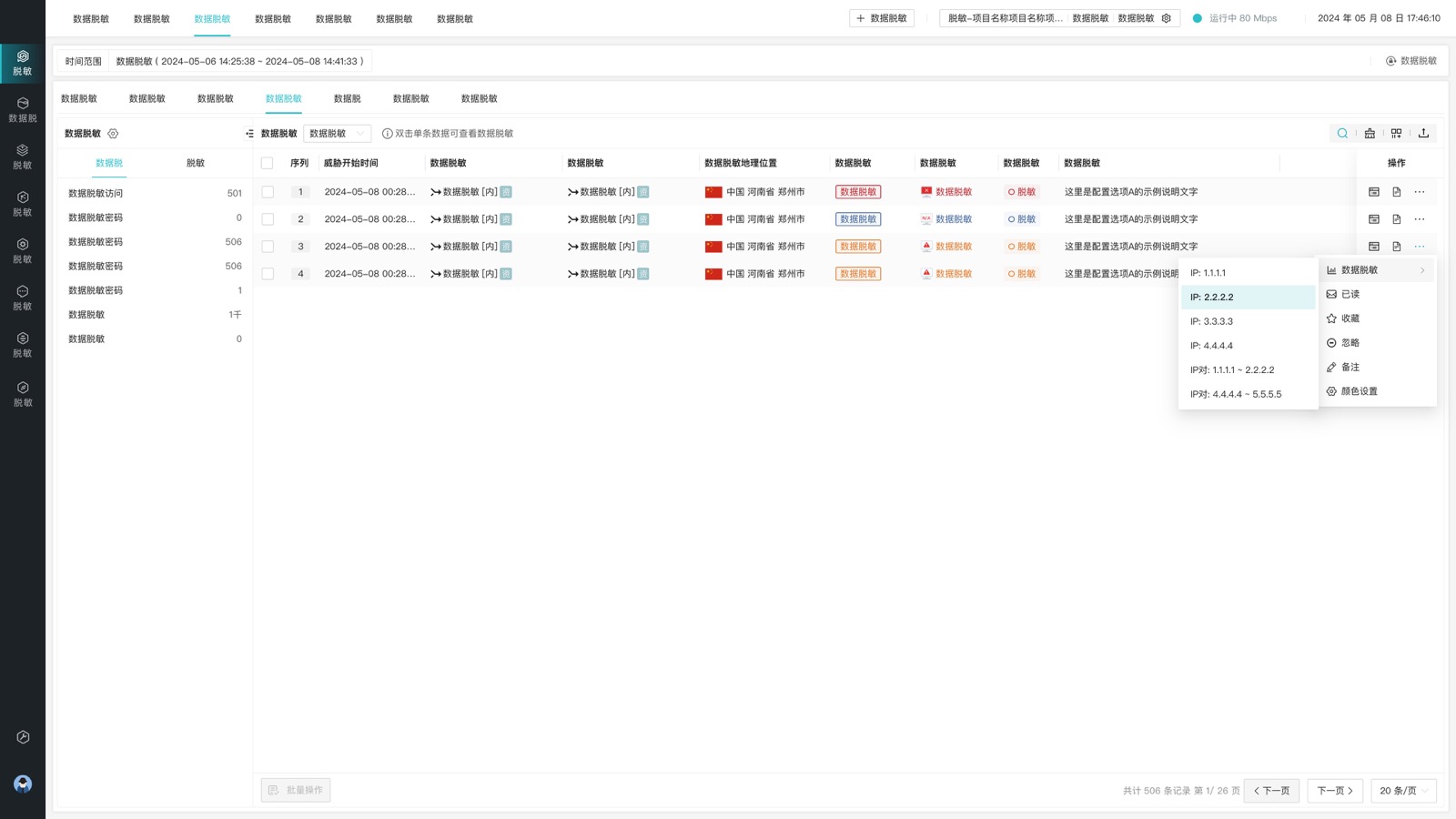This screenshot has height=819, width=1456.
Task: Click column header 数据脱敏地理位置
Action: 741,163
